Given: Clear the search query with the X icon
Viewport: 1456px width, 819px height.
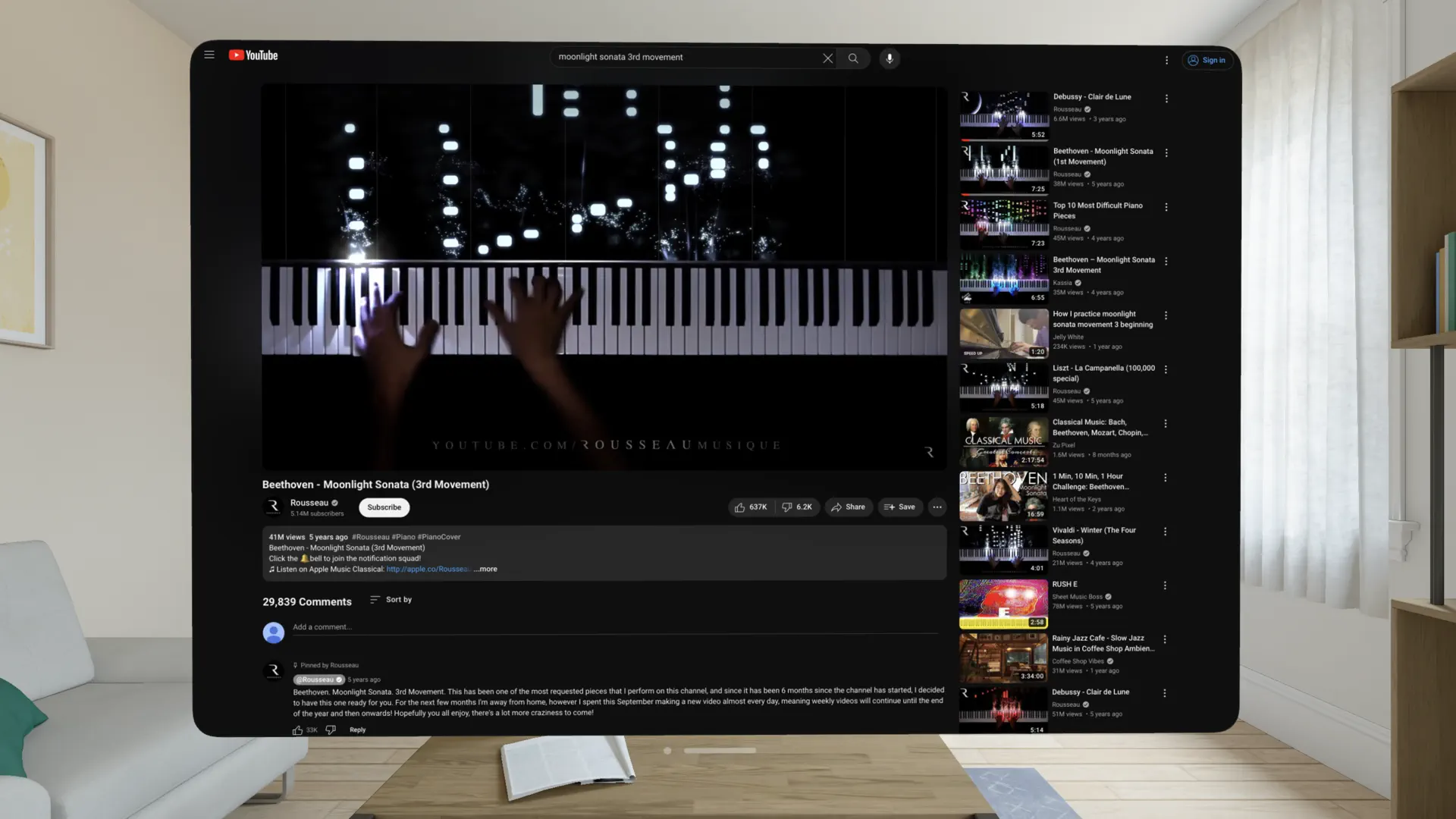Looking at the screenshot, I should 827,58.
